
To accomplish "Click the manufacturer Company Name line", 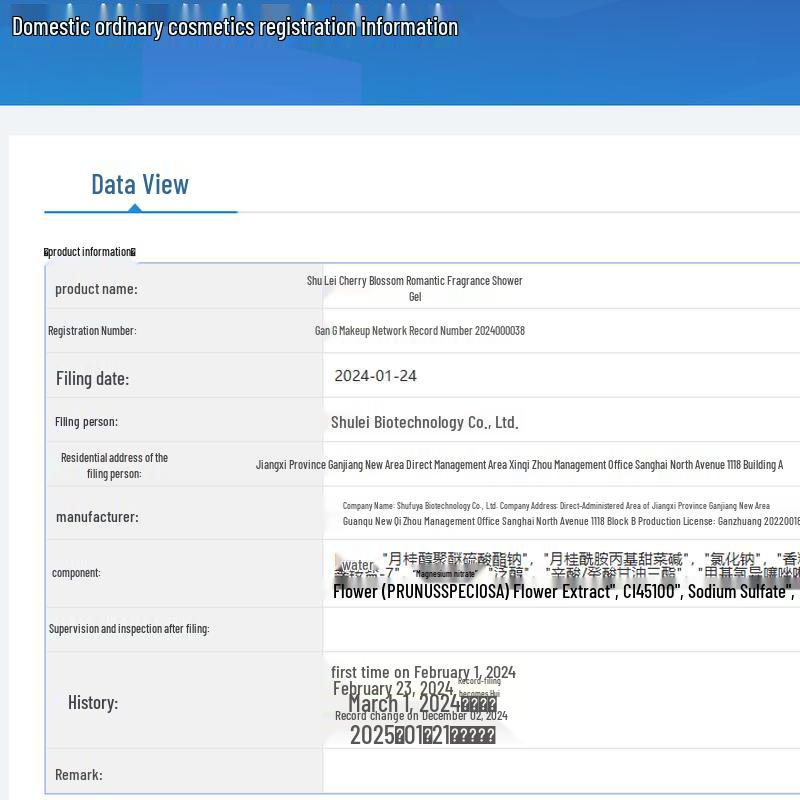I will click(x=555, y=506).
